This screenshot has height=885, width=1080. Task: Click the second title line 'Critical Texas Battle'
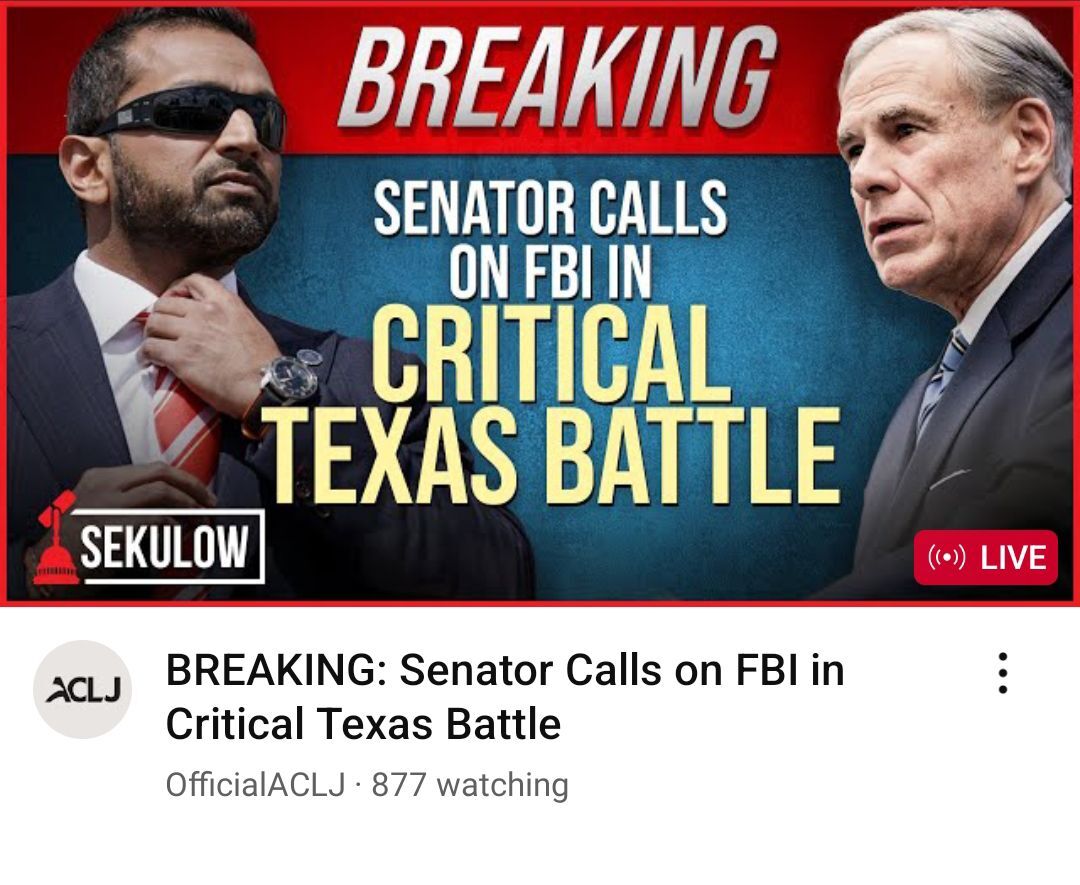[x=363, y=724]
